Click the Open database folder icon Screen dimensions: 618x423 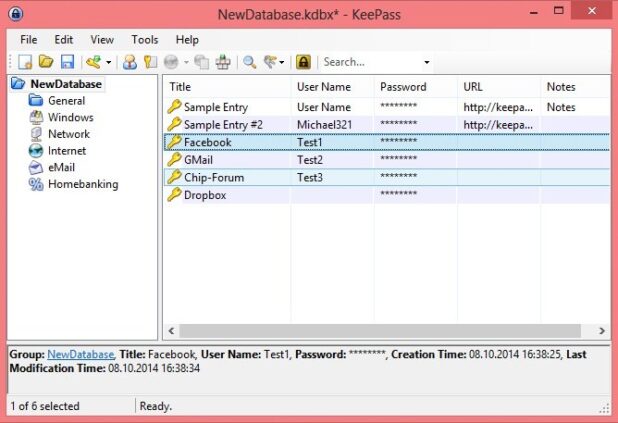(46, 62)
